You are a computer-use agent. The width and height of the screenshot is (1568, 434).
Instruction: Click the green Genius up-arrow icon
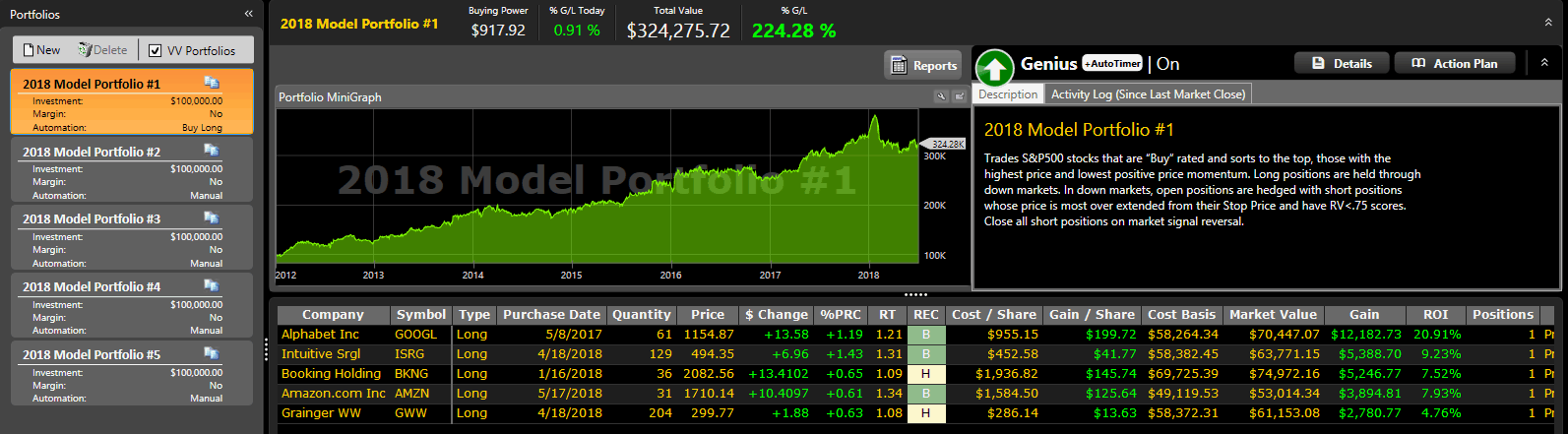coord(994,68)
